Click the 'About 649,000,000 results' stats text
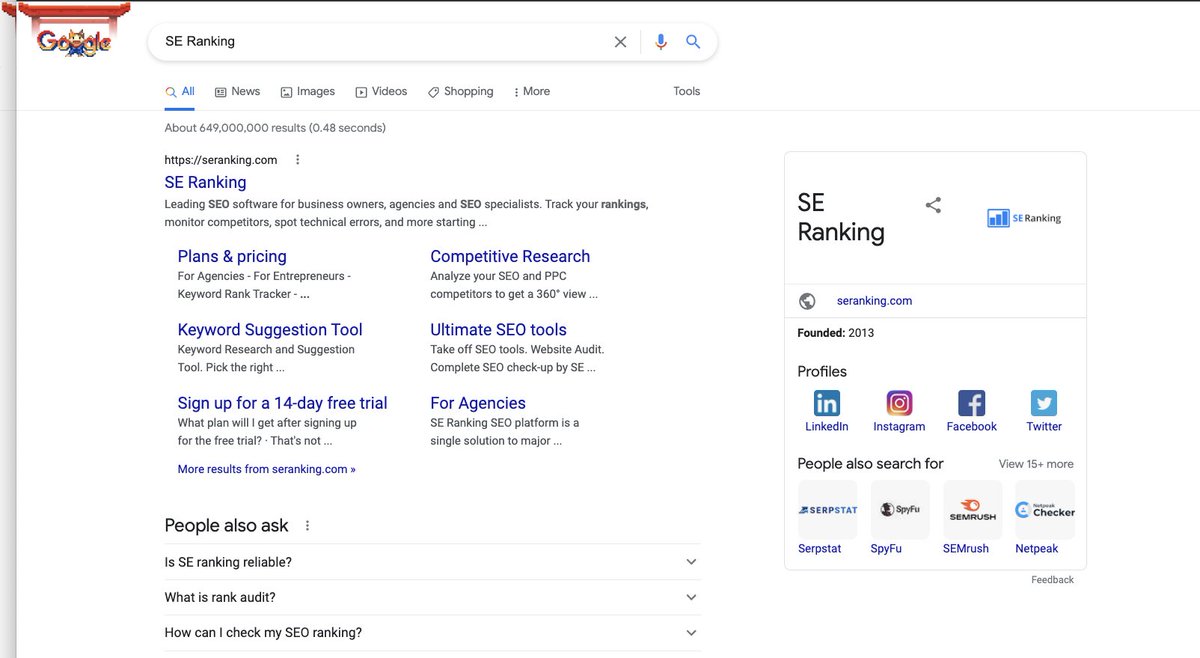The width and height of the screenshot is (1200, 658). point(275,128)
